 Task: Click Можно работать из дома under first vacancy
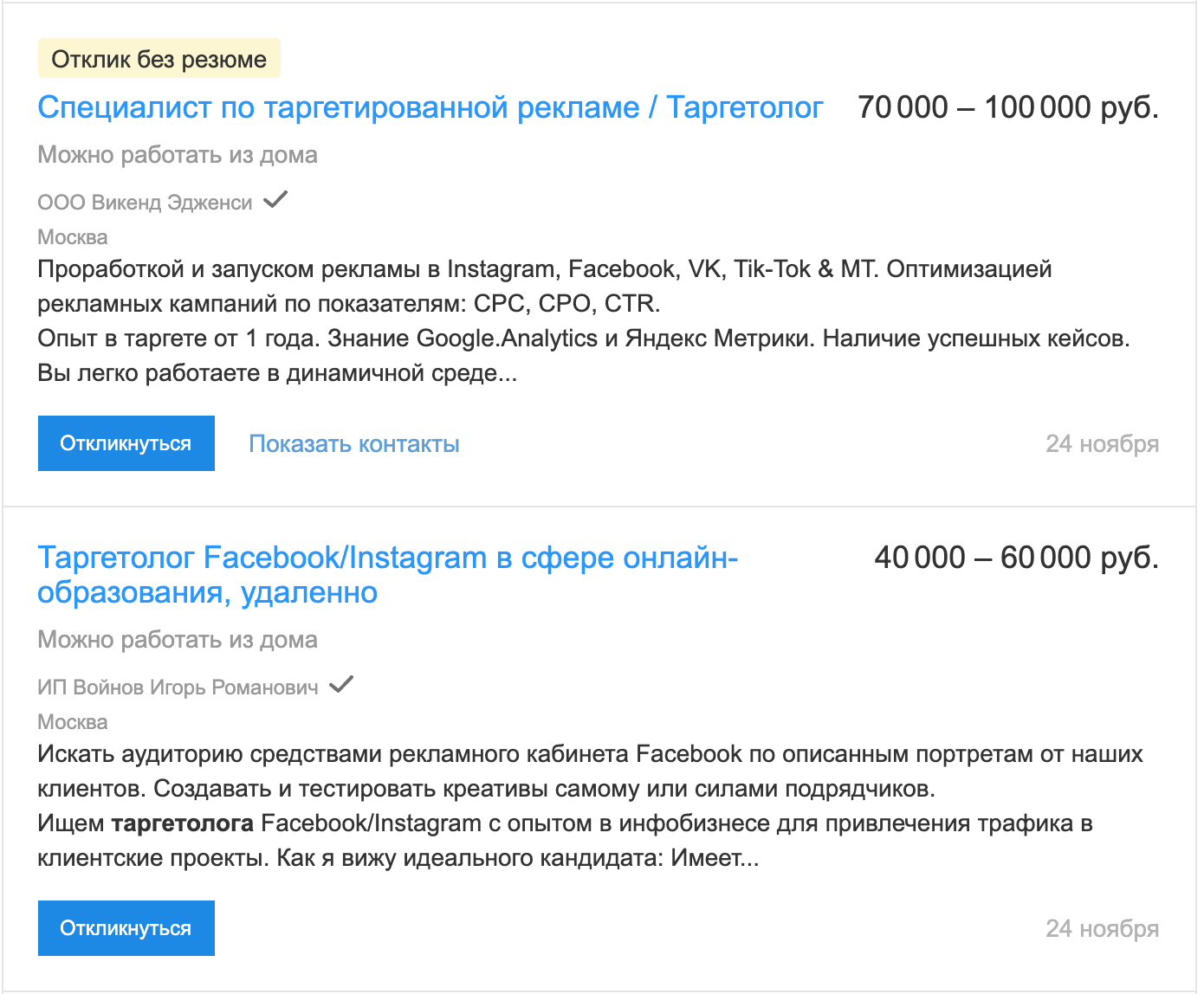pyautogui.click(x=178, y=155)
